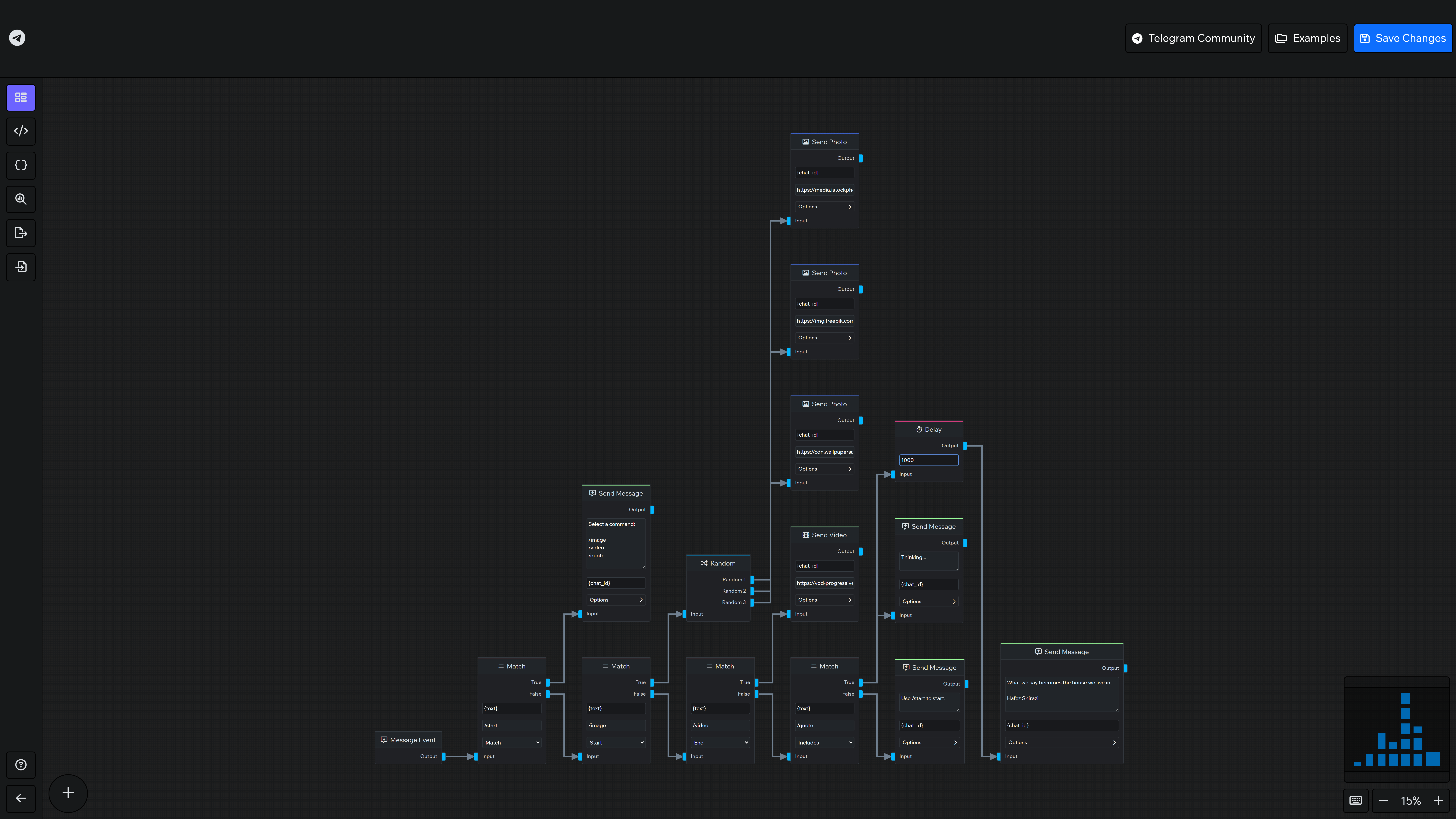This screenshot has width=1456, height=819.
Task: Open the code view icon in the sidebar
Action: [x=21, y=131]
